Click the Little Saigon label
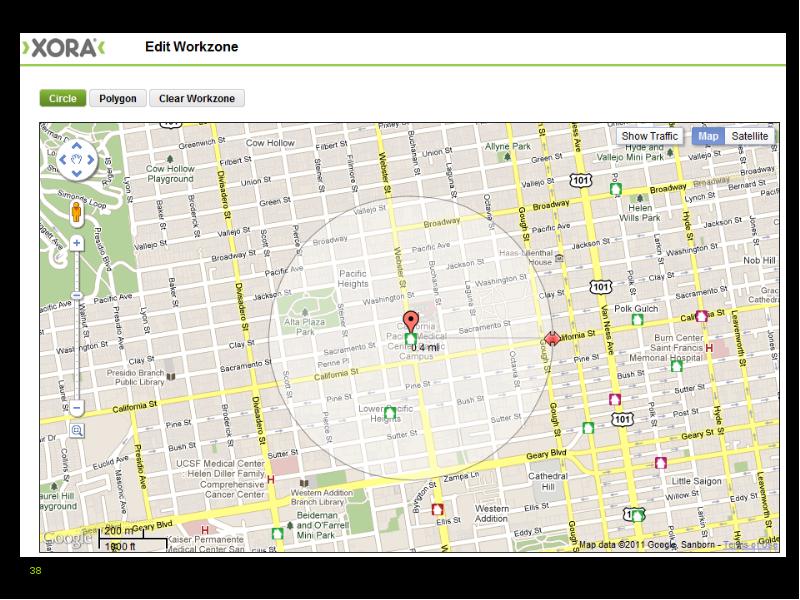800x600 pixels. (x=696, y=481)
